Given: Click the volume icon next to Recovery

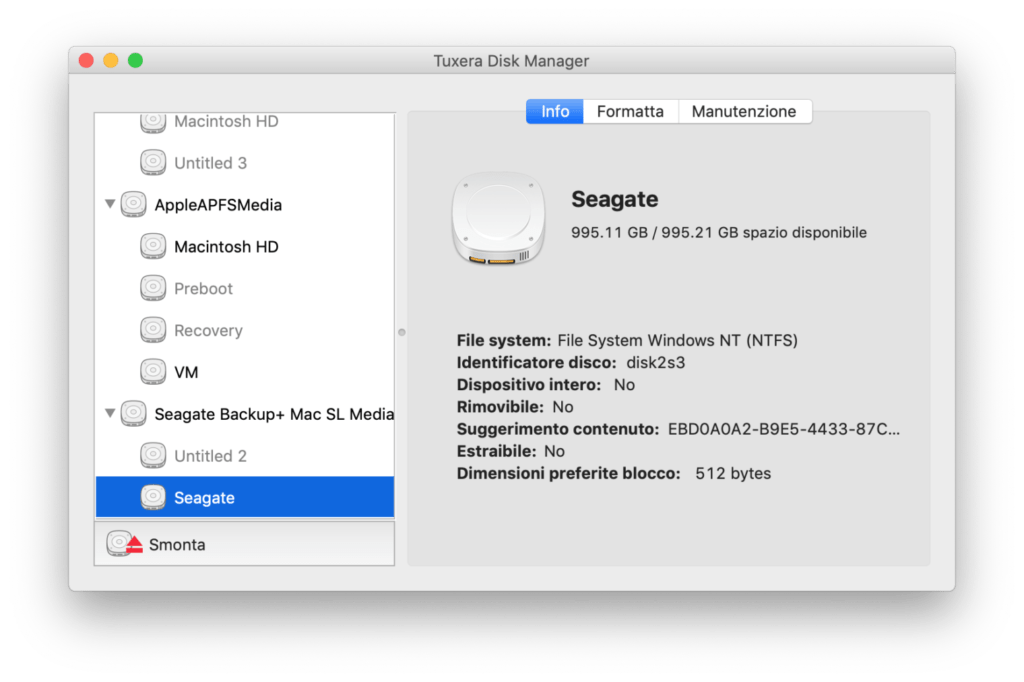Looking at the screenshot, I should pyautogui.click(x=153, y=330).
